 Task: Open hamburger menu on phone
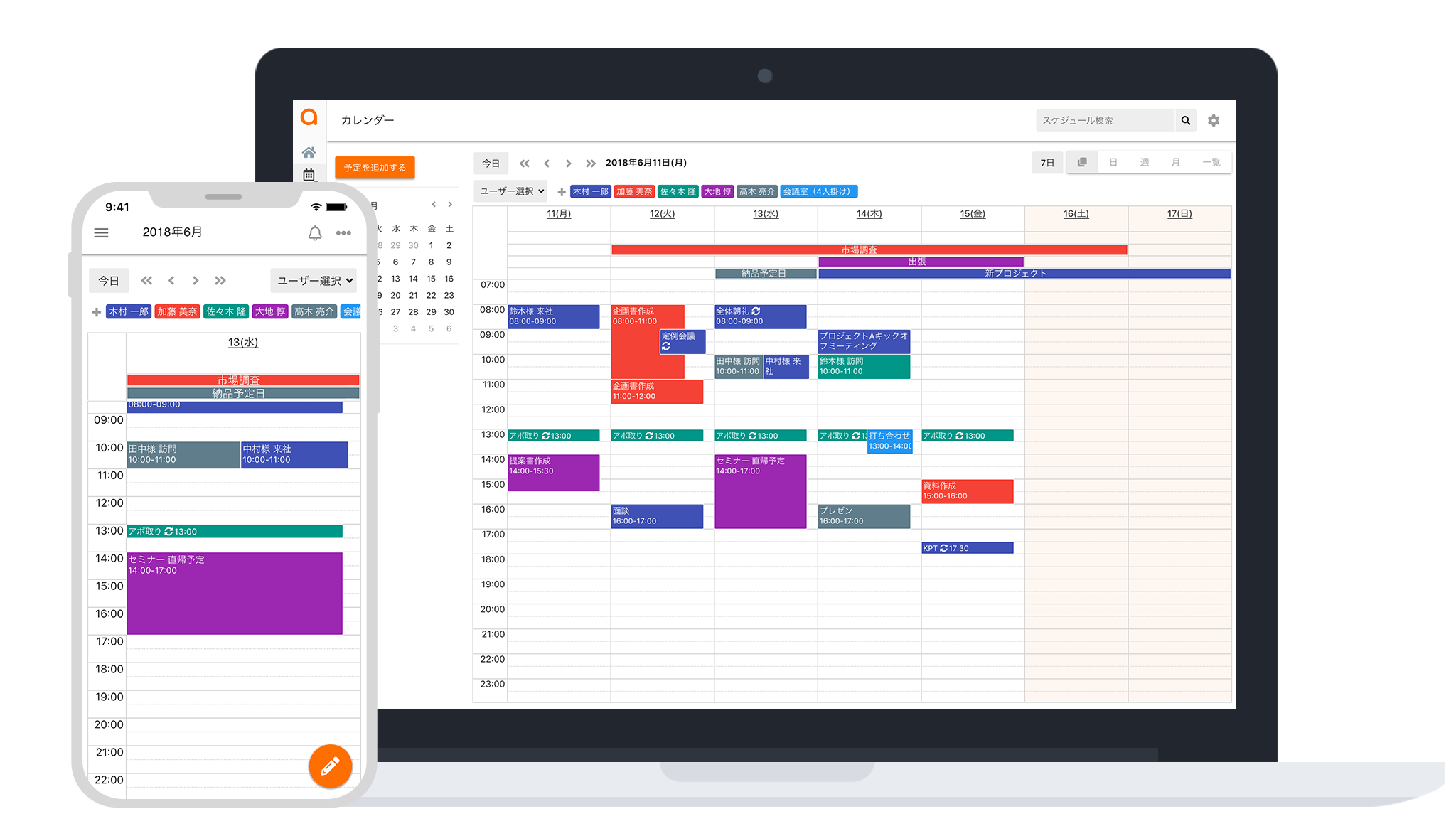(102, 232)
